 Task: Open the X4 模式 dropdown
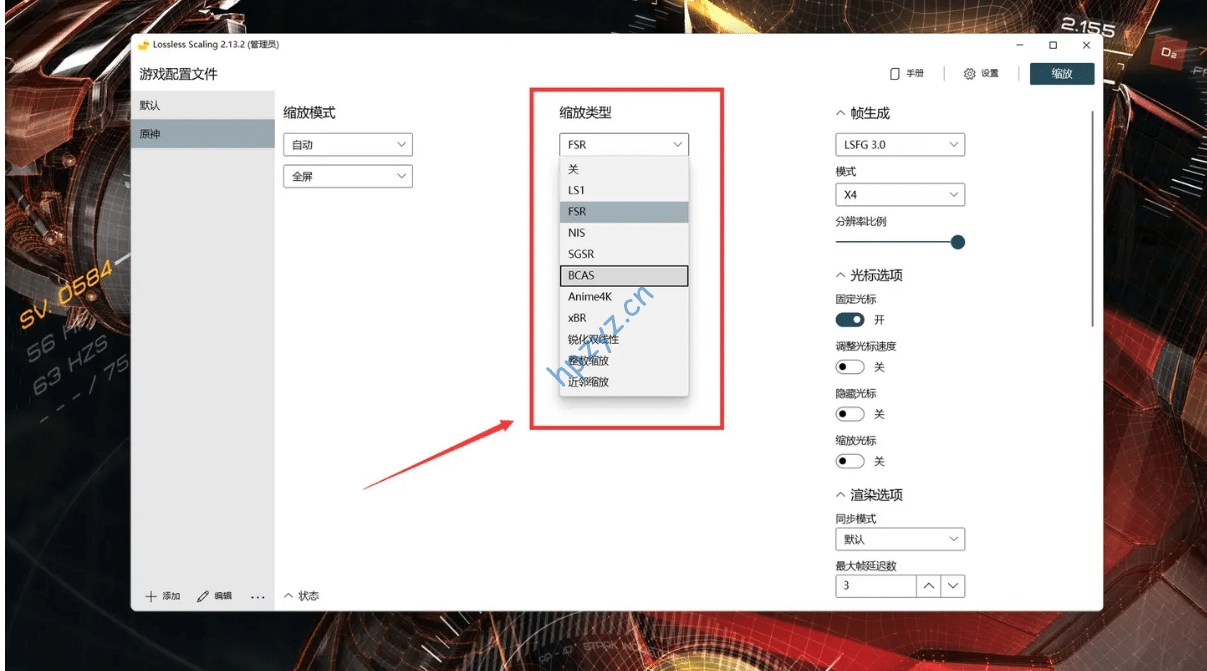pyautogui.click(x=899, y=195)
